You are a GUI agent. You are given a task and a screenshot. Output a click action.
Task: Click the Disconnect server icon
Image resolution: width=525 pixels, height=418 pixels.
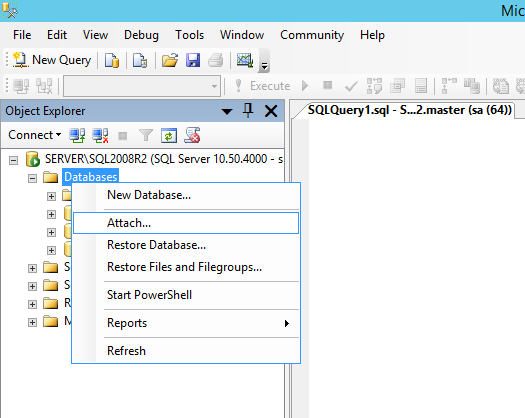(100, 136)
